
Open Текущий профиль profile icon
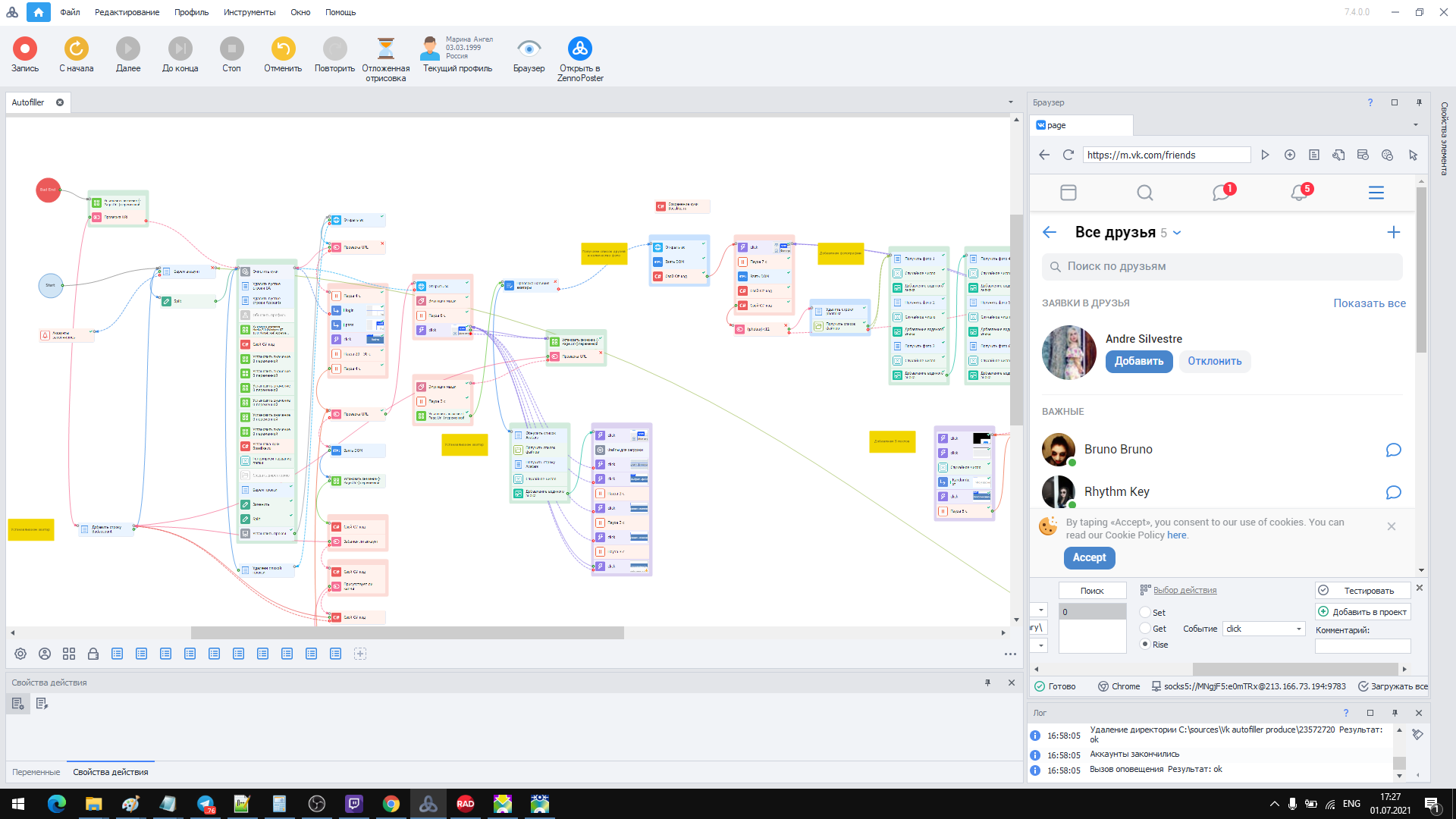[x=430, y=49]
